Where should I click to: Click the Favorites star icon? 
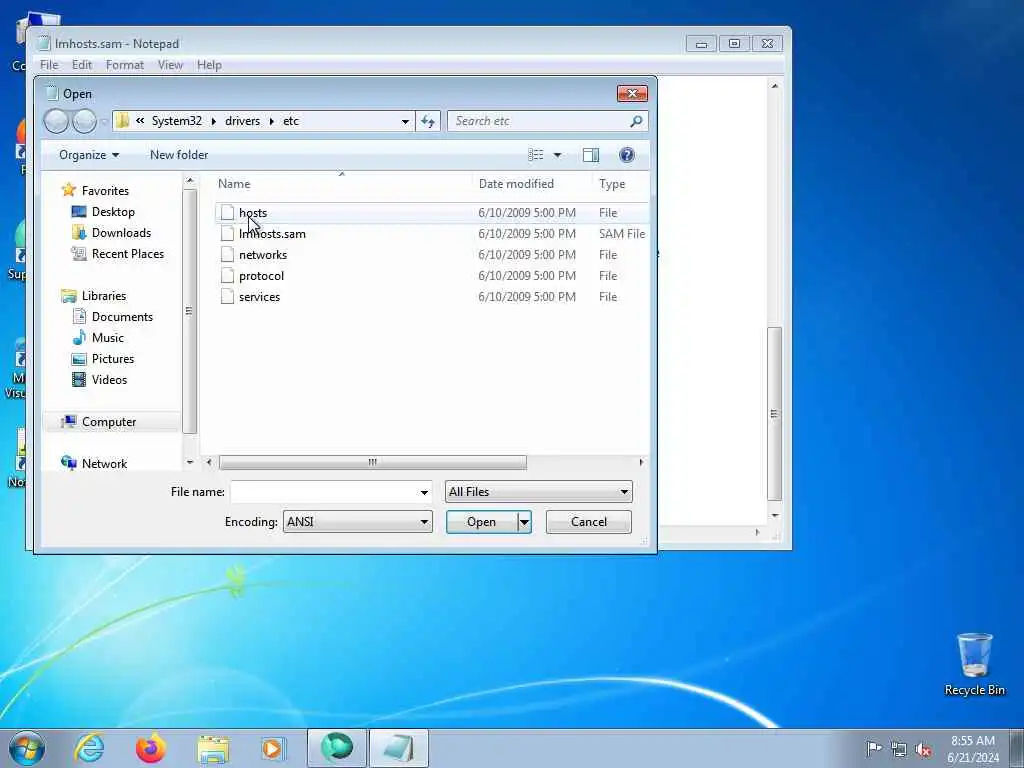coord(69,190)
